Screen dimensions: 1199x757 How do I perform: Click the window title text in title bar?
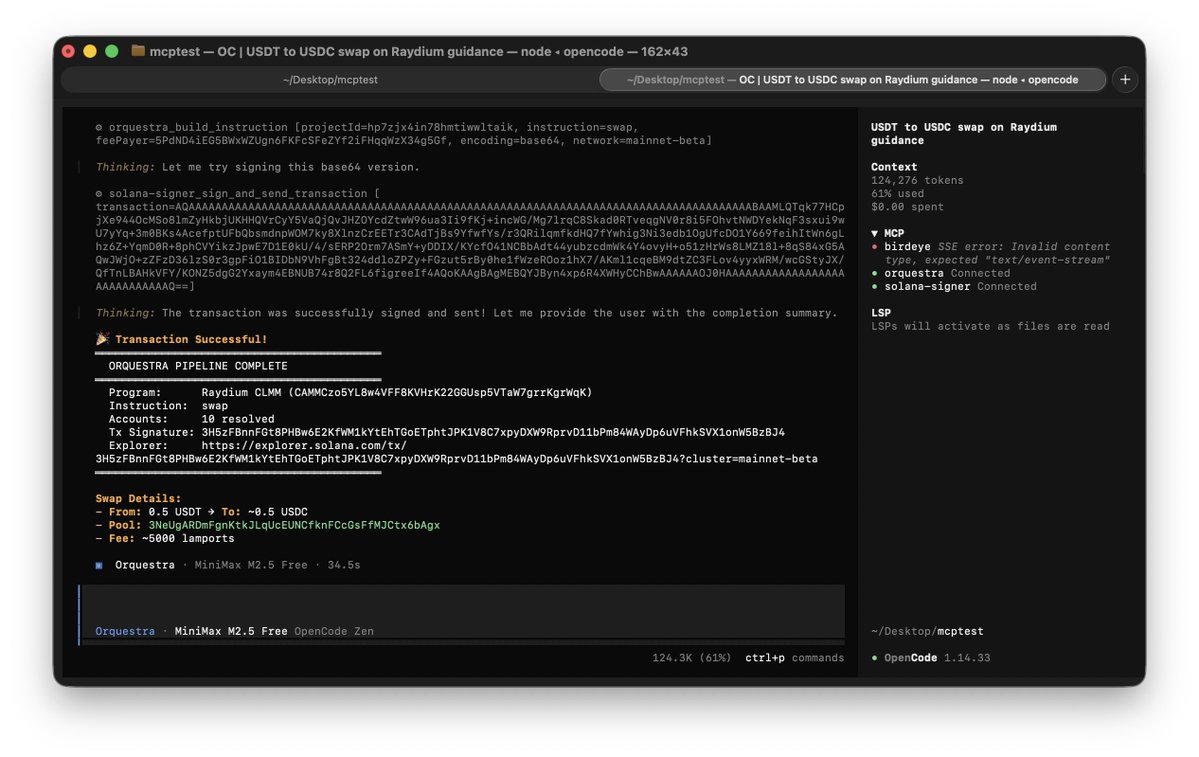coord(418,51)
